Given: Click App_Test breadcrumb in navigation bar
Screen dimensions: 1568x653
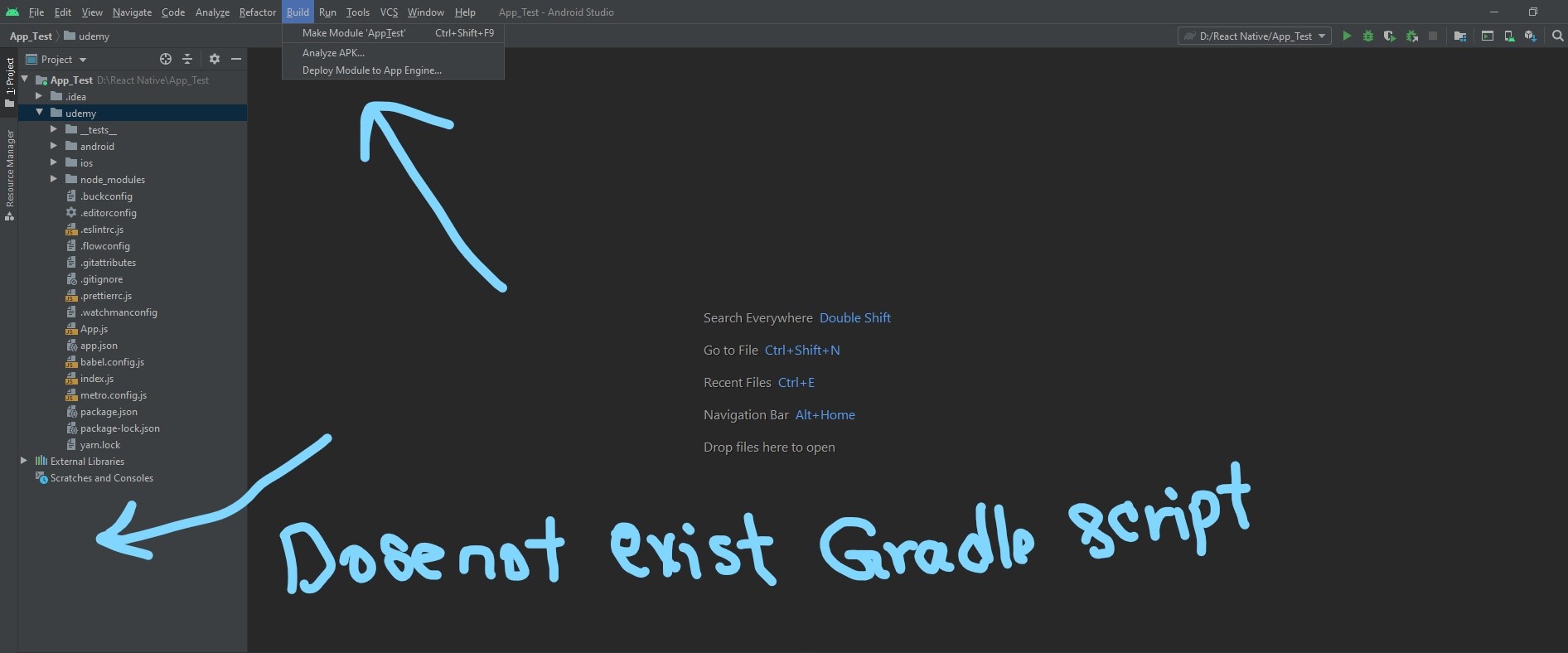Looking at the screenshot, I should [x=31, y=36].
